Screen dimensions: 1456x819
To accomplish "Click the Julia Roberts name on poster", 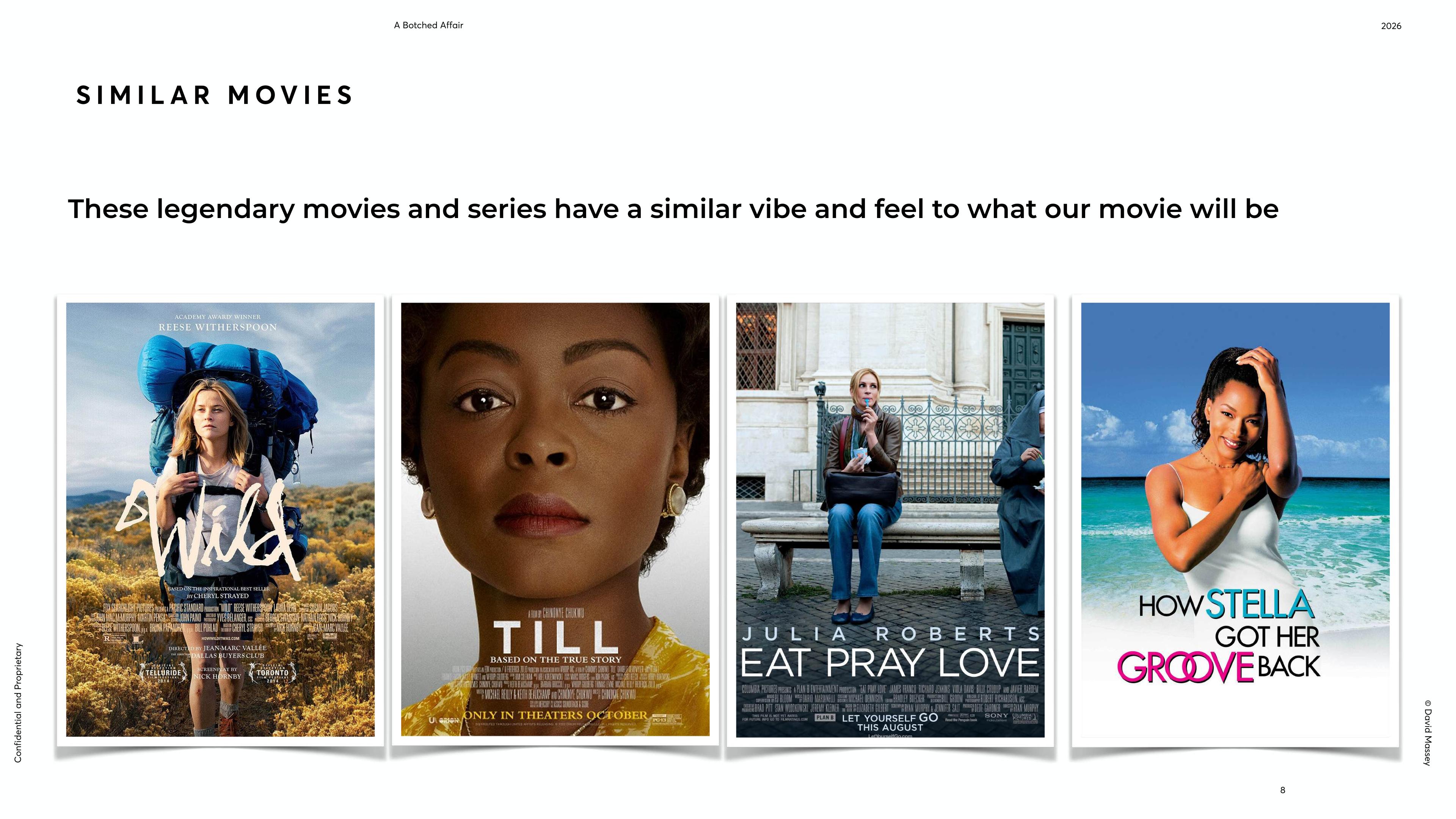I will [890, 634].
